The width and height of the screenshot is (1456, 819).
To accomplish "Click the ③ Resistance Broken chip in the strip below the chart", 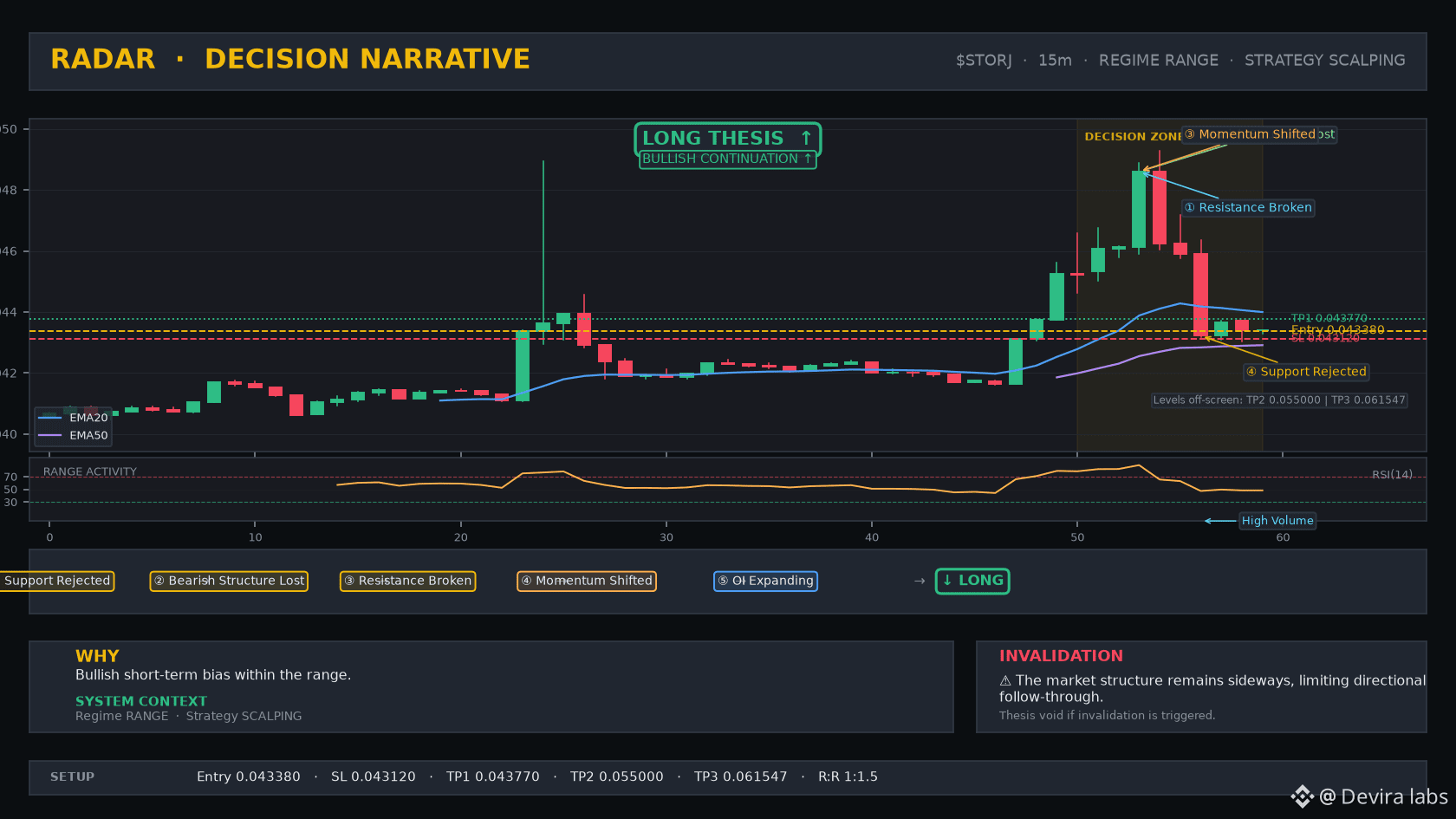I will point(407,581).
